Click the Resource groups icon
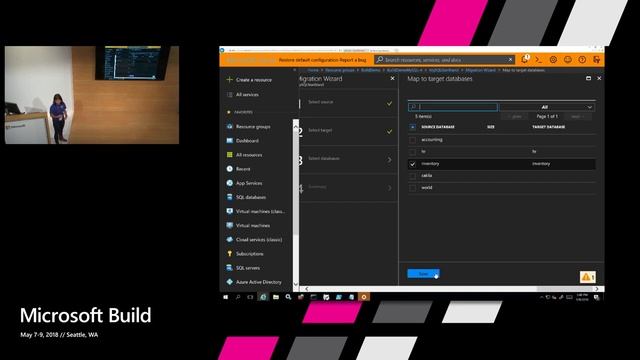Screen dimensions: 640x360 (x=229, y=127)
